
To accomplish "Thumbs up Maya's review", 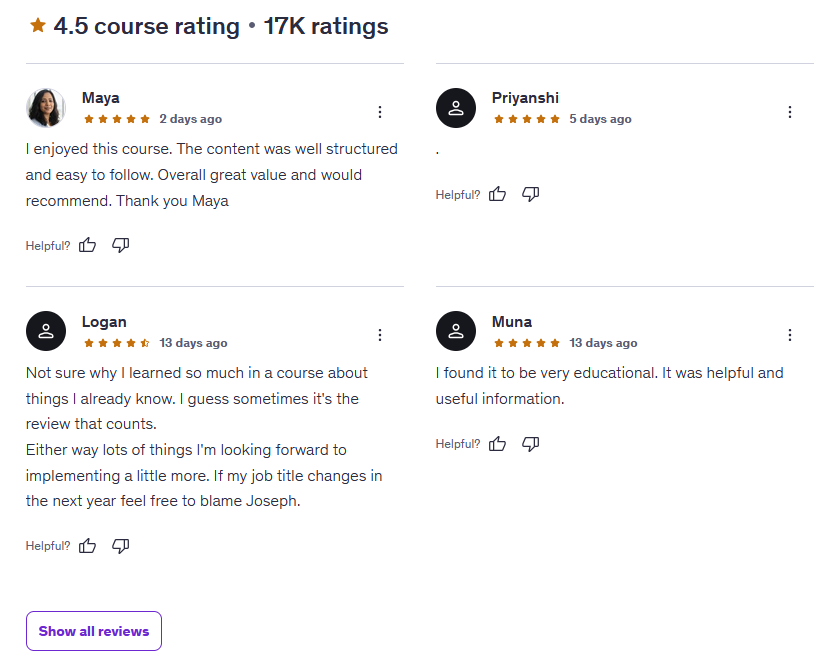I will (x=88, y=245).
